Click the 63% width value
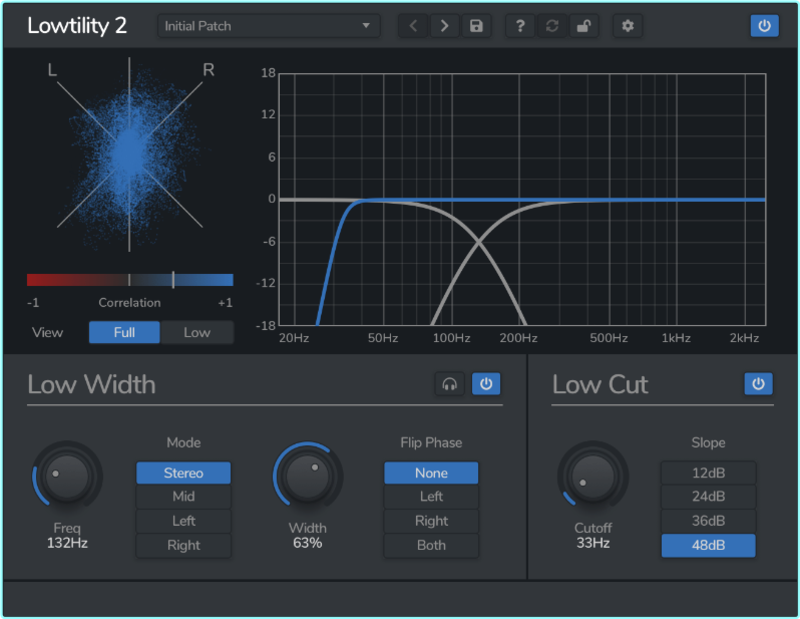The image size is (800, 619). tap(308, 543)
